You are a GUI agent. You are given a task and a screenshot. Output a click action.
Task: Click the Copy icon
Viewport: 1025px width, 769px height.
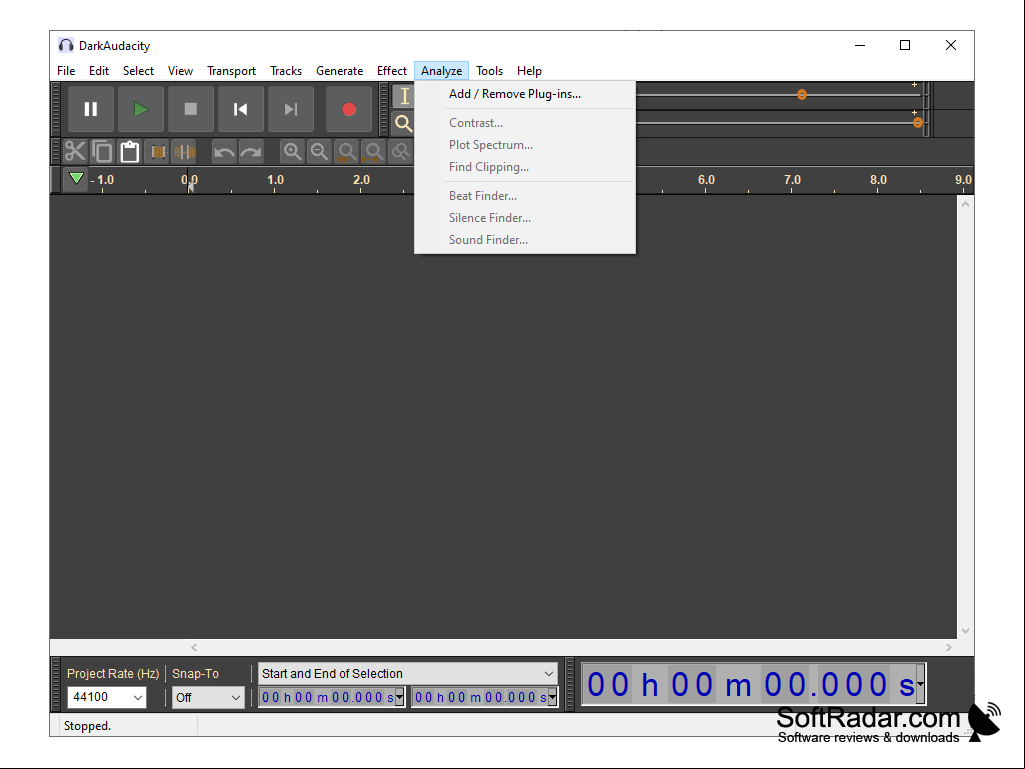[x=103, y=152]
